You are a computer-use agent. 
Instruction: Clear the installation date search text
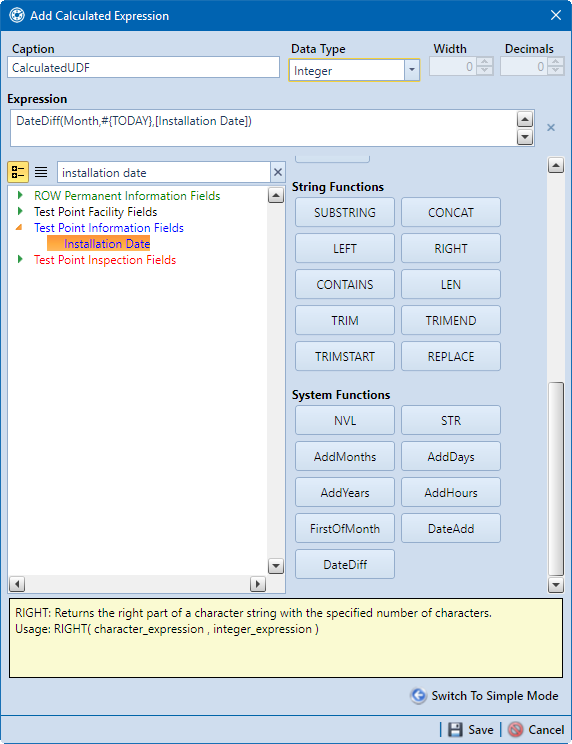pyautogui.click(x=278, y=172)
